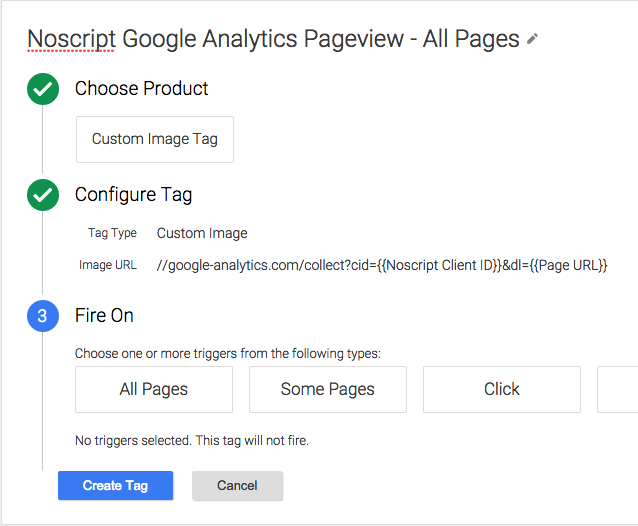Click the pencil icon to rename tag
Viewport: 638px width, 526px height.
(532, 39)
